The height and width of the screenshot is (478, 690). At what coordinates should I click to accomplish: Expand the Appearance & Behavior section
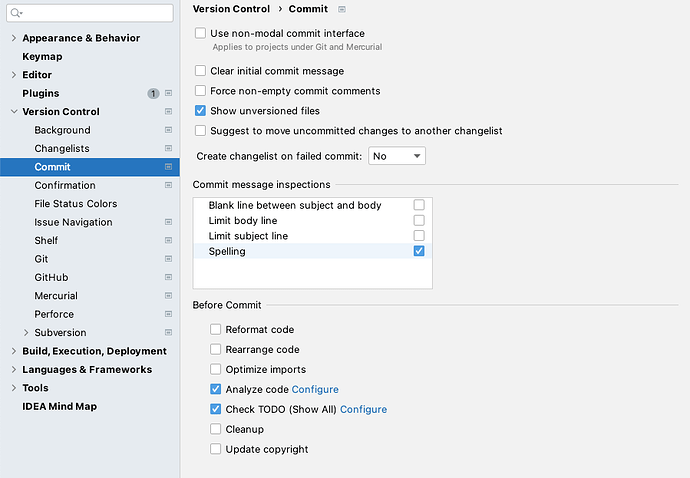[x=14, y=38]
